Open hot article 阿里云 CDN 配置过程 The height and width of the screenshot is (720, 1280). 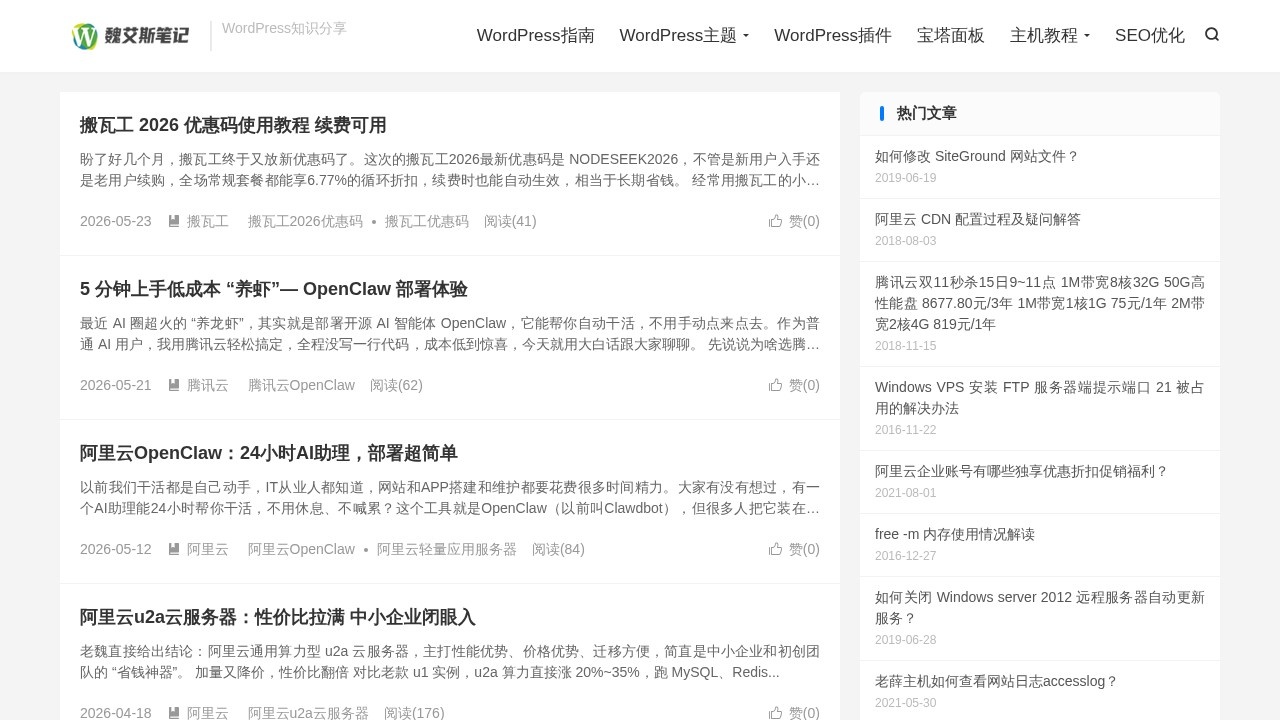pos(978,219)
